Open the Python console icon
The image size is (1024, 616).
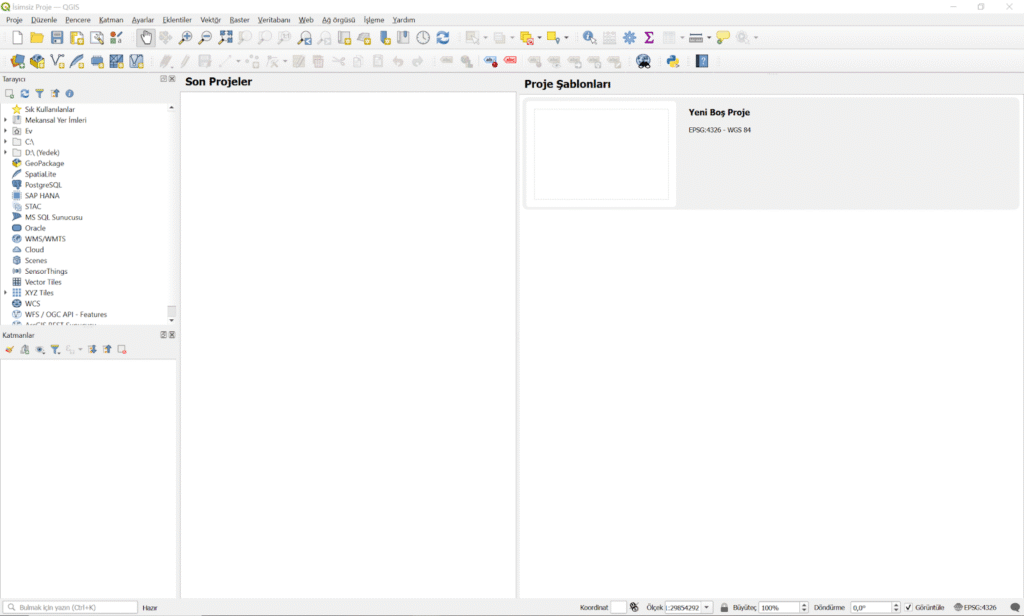pyautogui.click(x=673, y=61)
